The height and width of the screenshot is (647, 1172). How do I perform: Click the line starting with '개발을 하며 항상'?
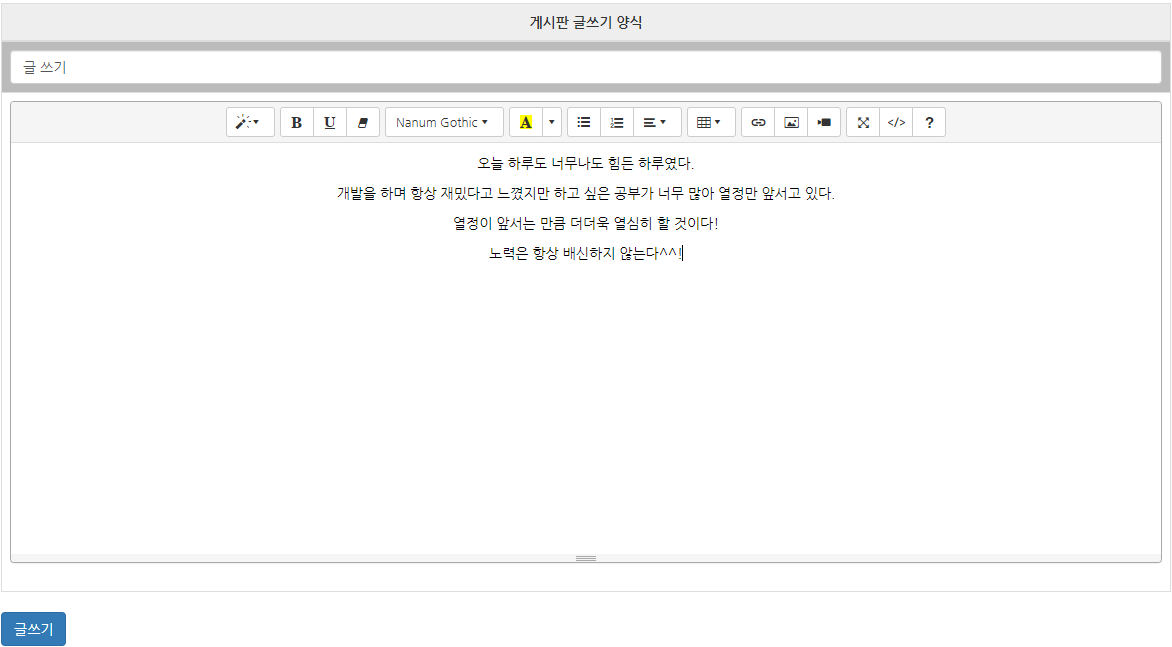585,194
